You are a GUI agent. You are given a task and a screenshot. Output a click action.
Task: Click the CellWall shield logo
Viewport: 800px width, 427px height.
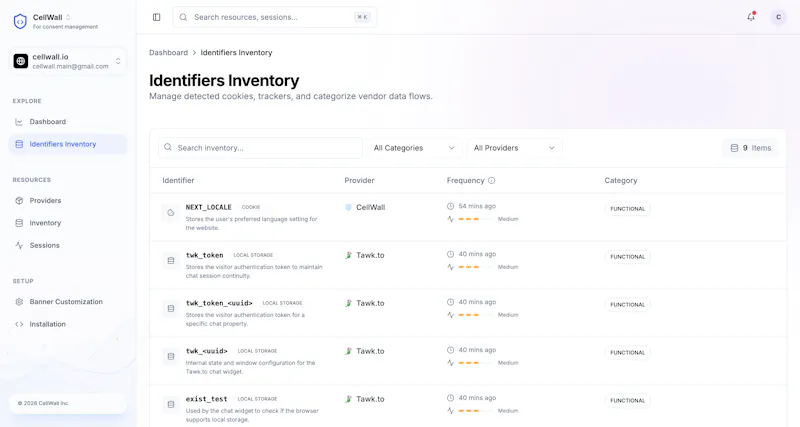[x=20, y=21]
